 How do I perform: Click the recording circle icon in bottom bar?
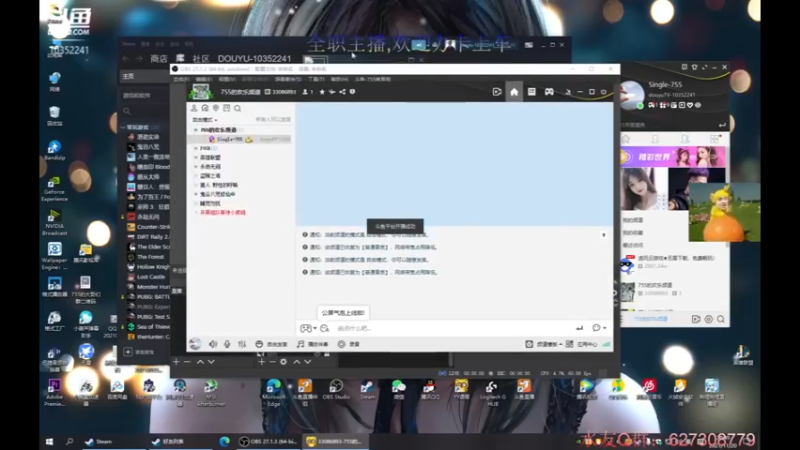pos(341,344)
